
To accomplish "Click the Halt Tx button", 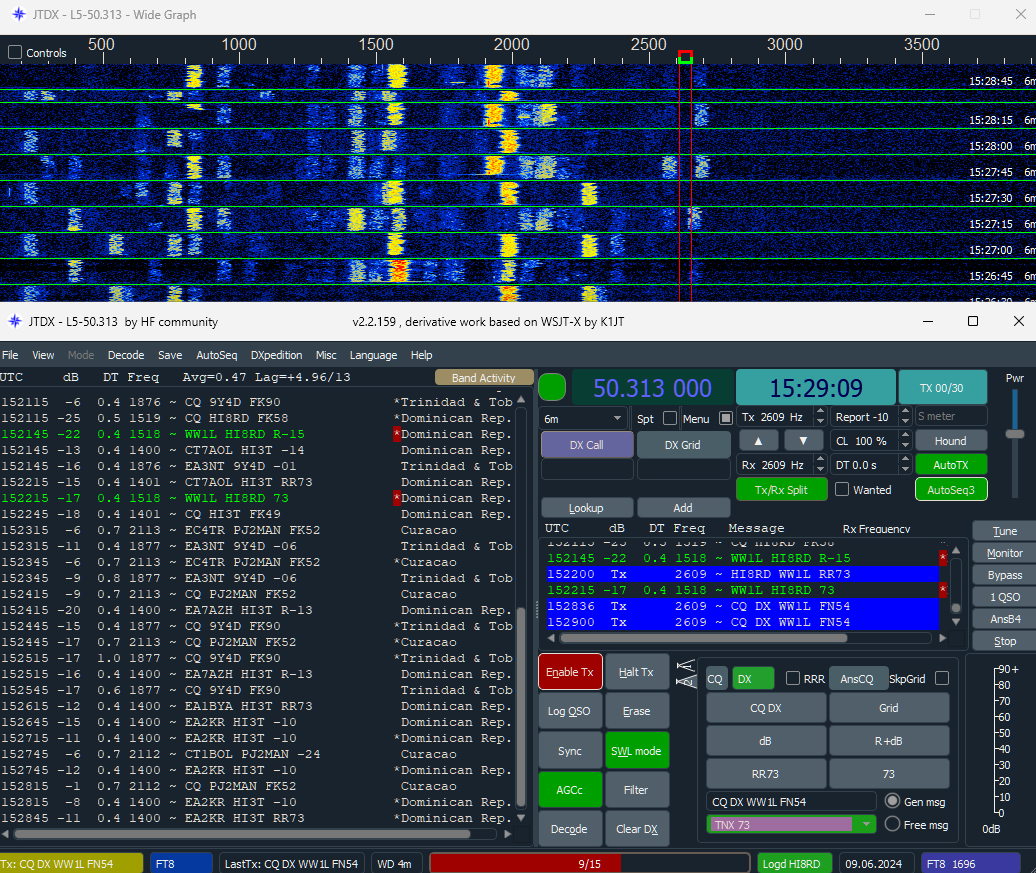I will point(636,672).
